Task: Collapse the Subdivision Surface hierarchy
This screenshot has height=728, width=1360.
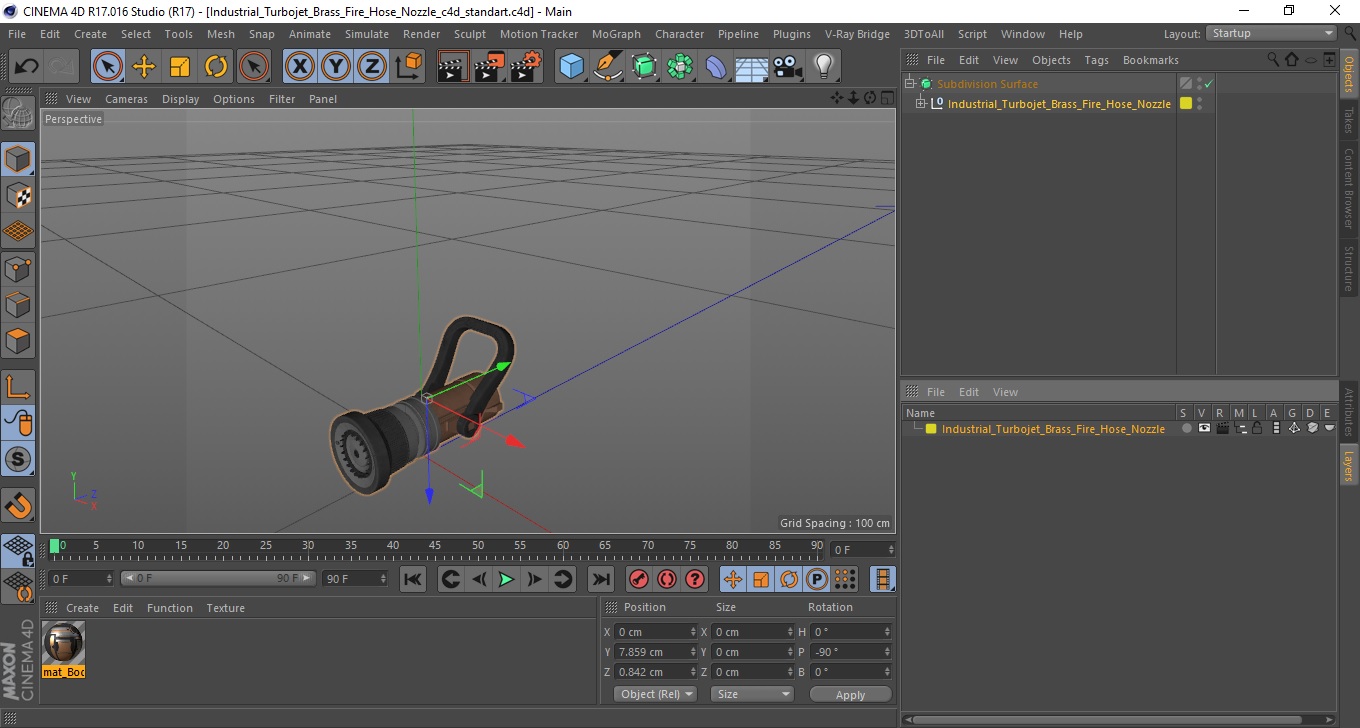Action: point(909,84)
